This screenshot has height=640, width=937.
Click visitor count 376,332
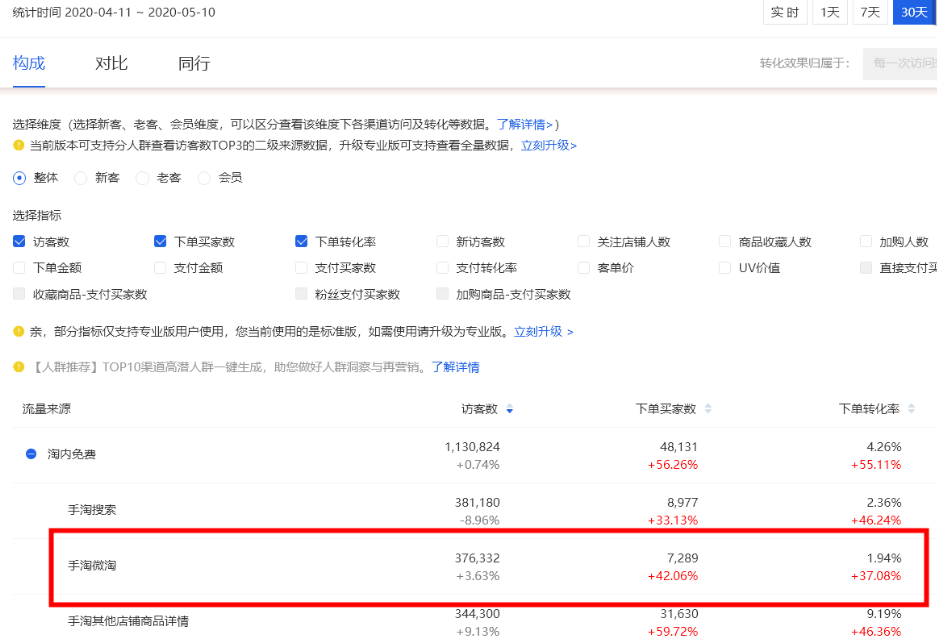[477, 558]
